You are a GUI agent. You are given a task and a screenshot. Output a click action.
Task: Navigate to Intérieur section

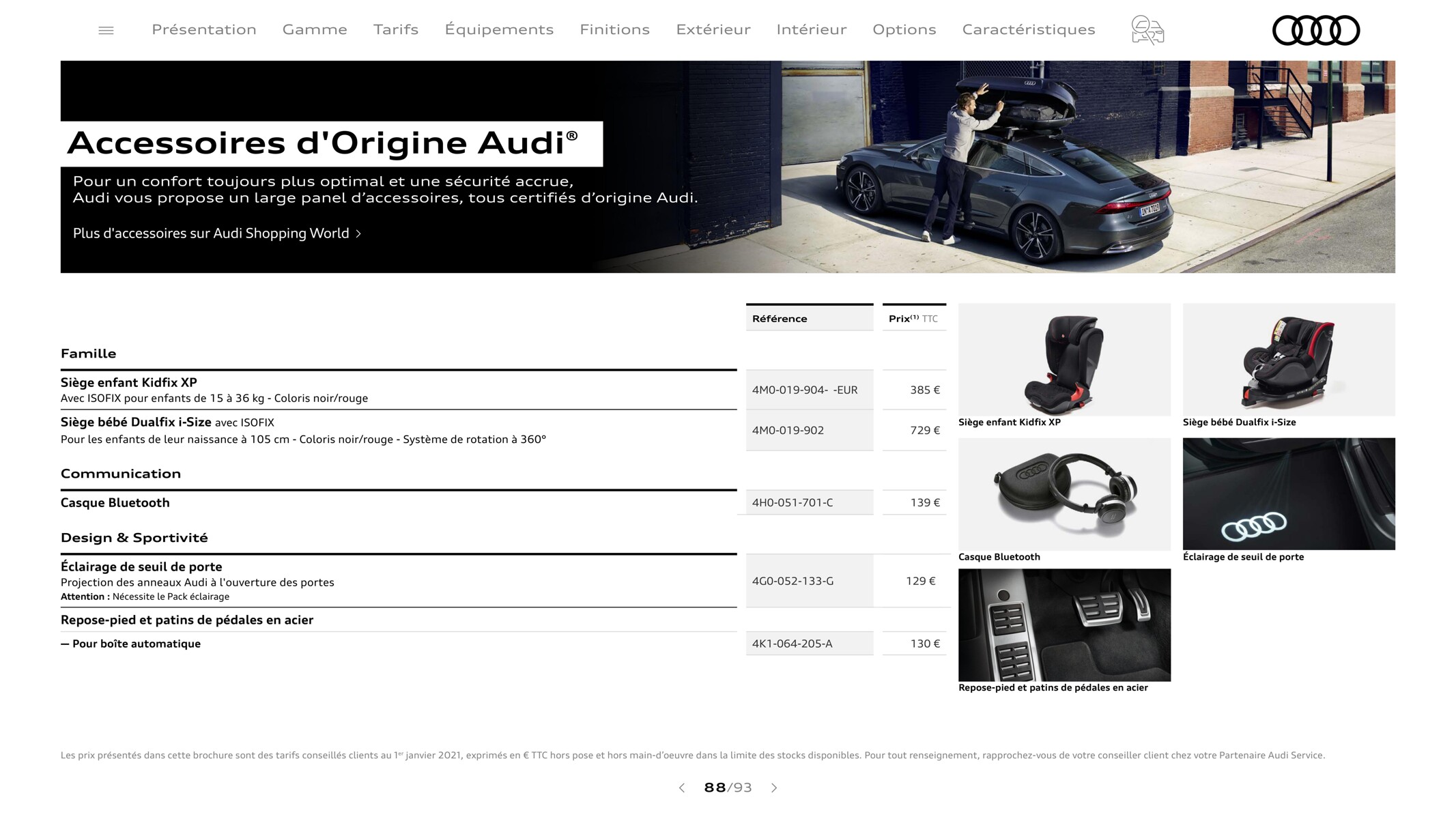tap(812, 29)
